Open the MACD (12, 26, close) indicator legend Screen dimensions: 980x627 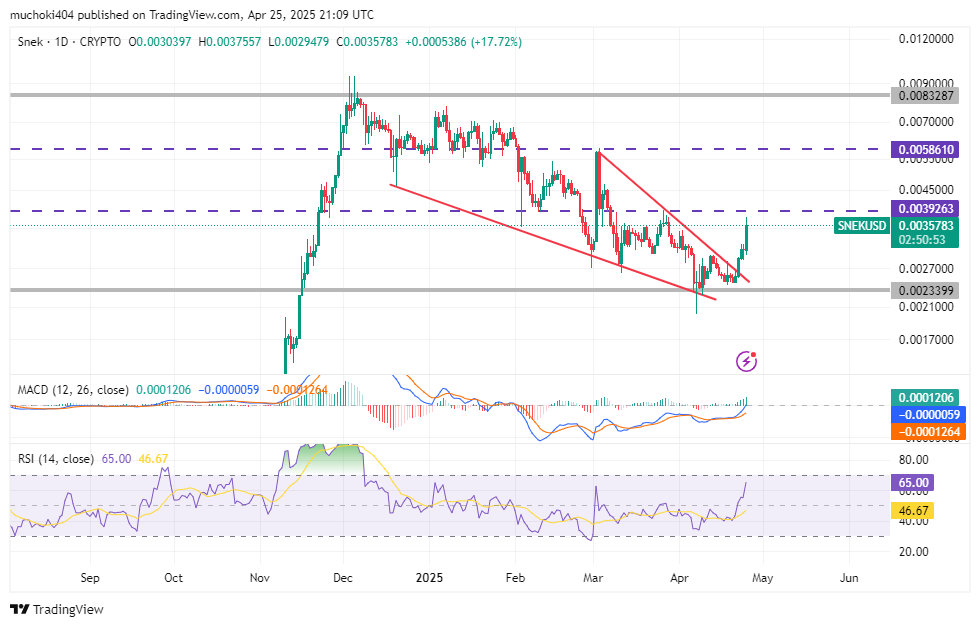point(70,388)
